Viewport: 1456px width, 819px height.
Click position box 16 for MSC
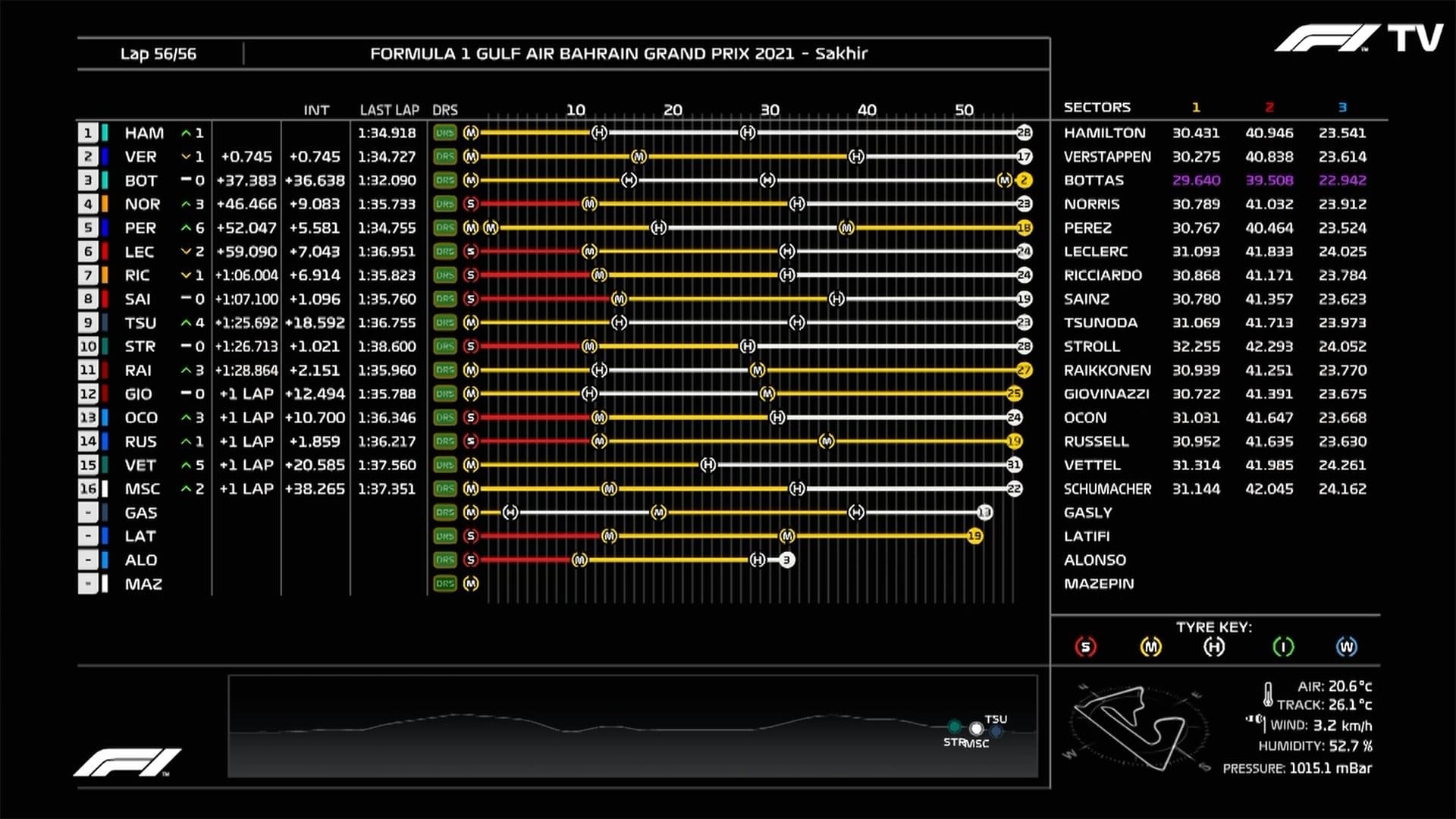tap(87, 488)
